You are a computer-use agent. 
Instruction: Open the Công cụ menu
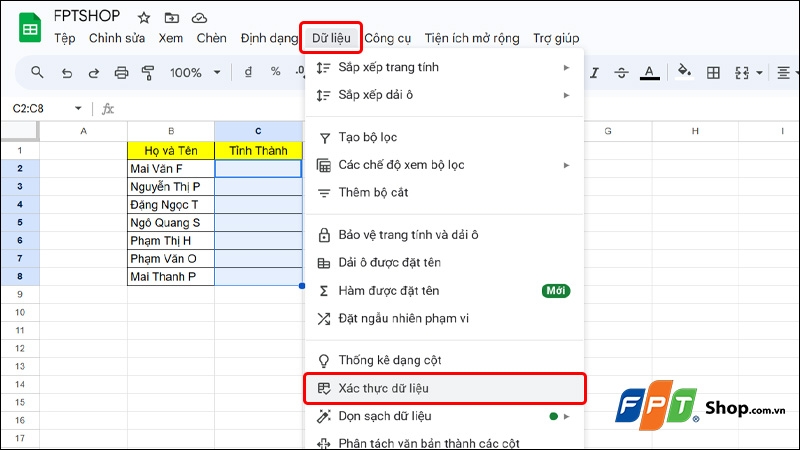[x=388, y=38]
